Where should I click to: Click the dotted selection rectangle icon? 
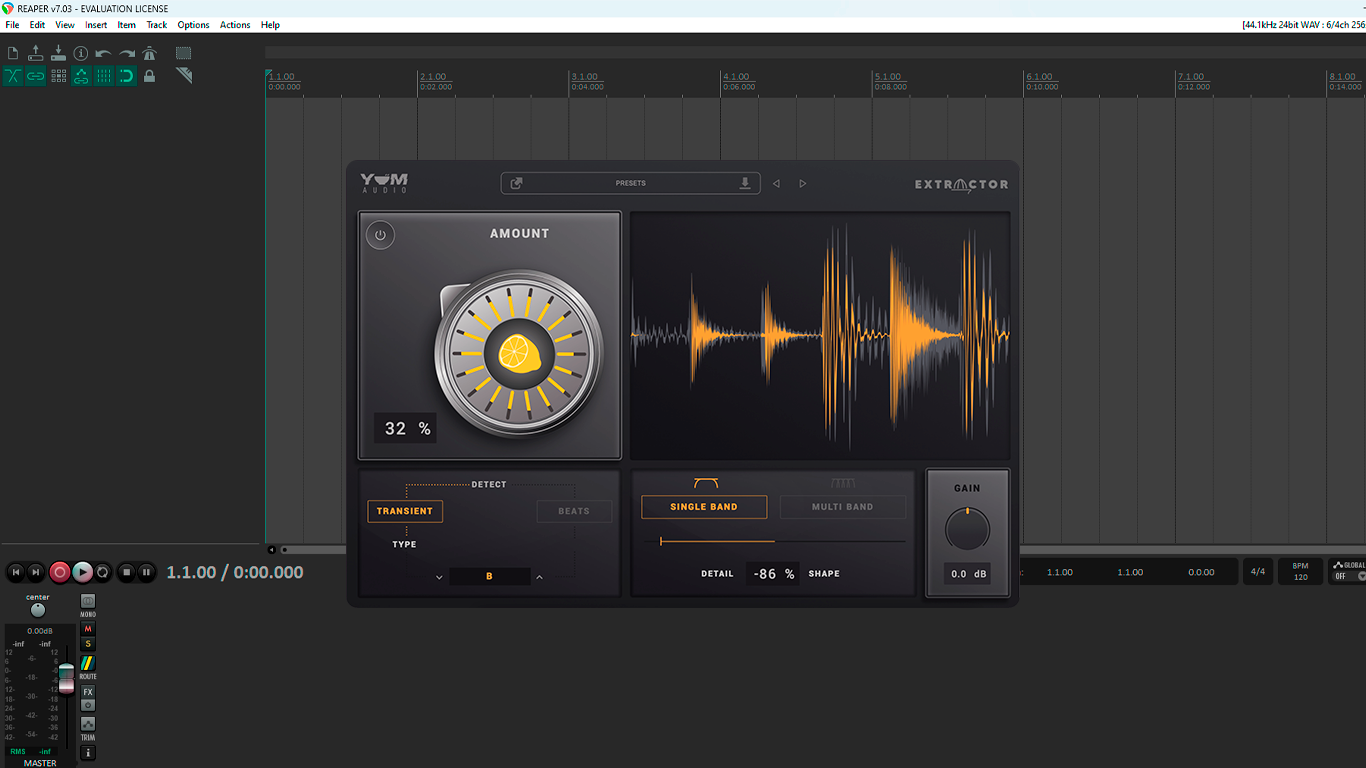184,53
